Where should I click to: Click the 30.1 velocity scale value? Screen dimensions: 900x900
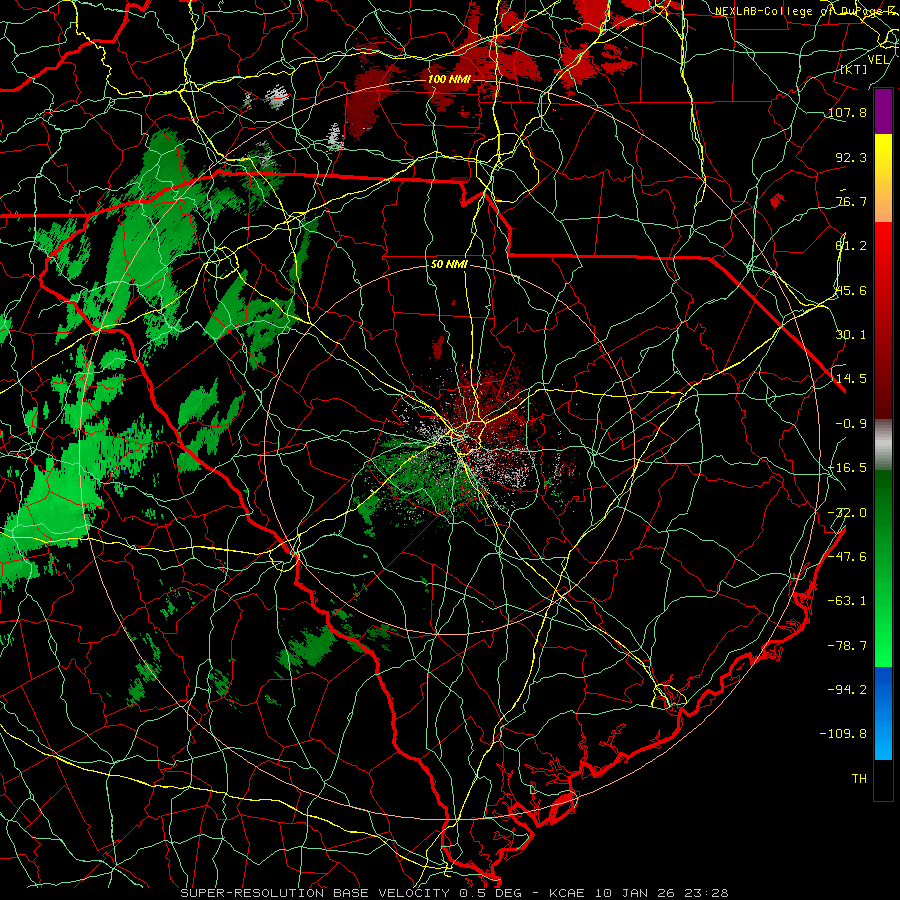coord(851,335)
